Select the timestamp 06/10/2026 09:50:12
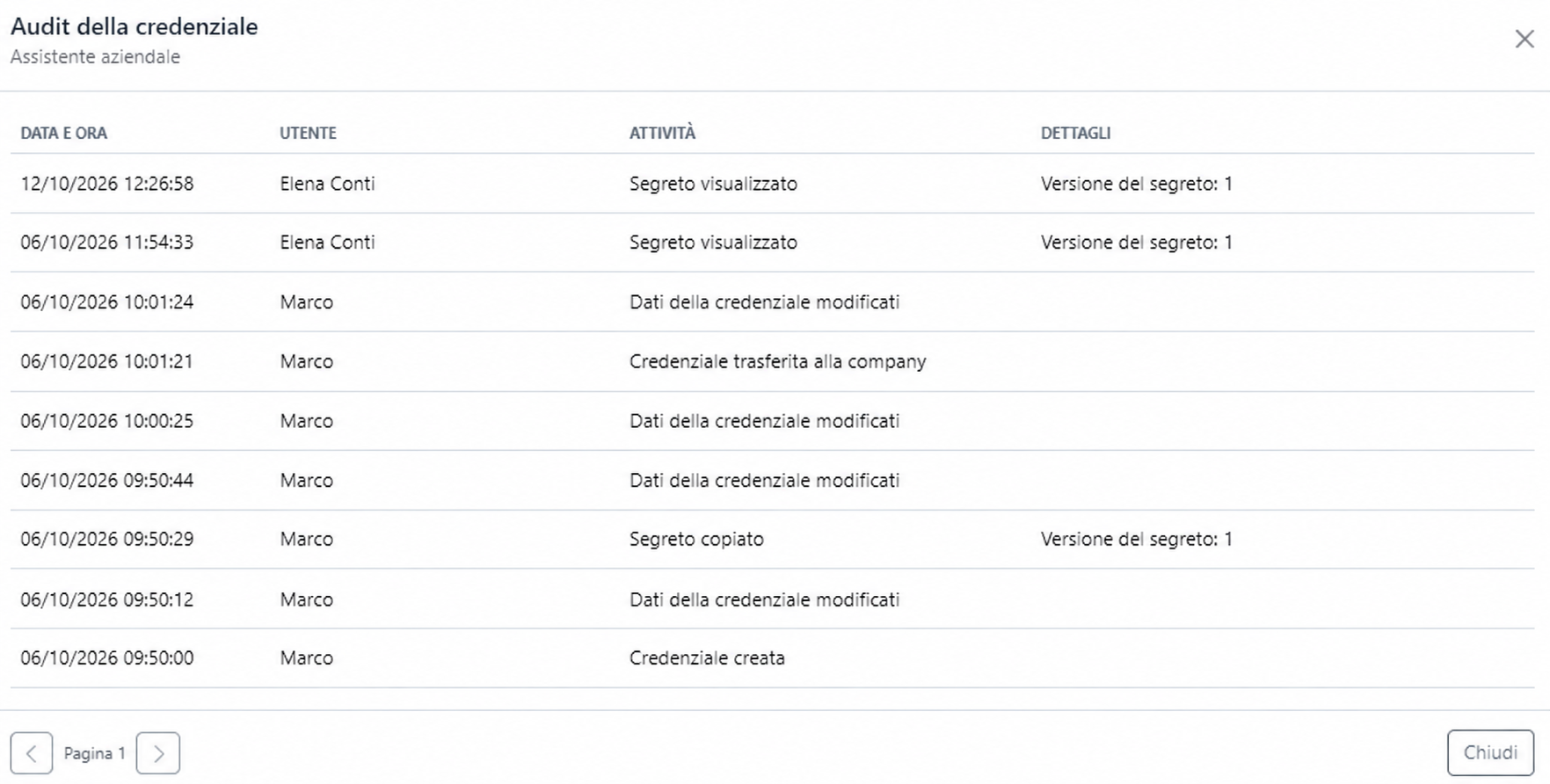The image size is (1550, 784). tap(107, 599)
